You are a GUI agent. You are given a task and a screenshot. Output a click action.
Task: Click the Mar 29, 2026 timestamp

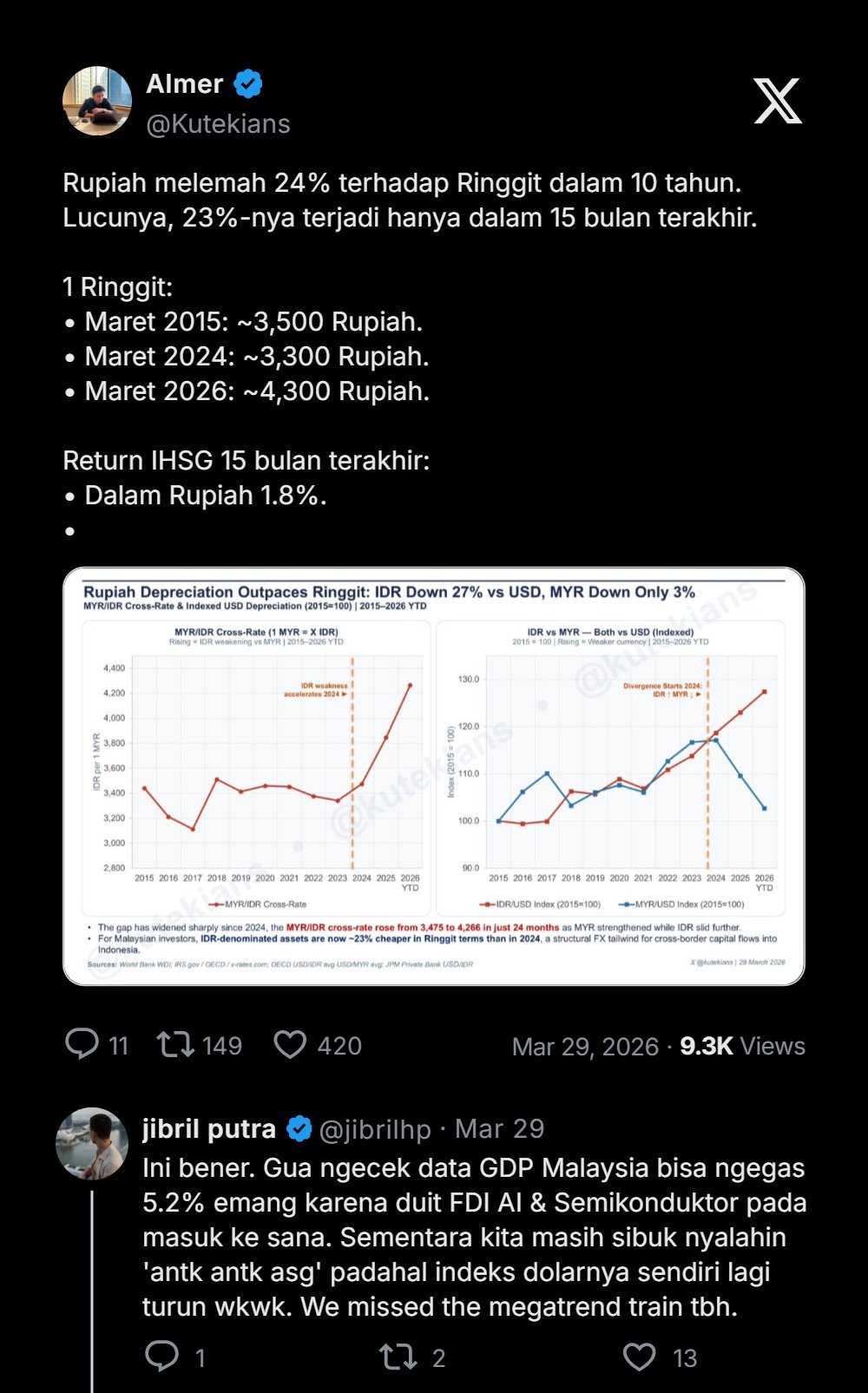coord(585,1046)
